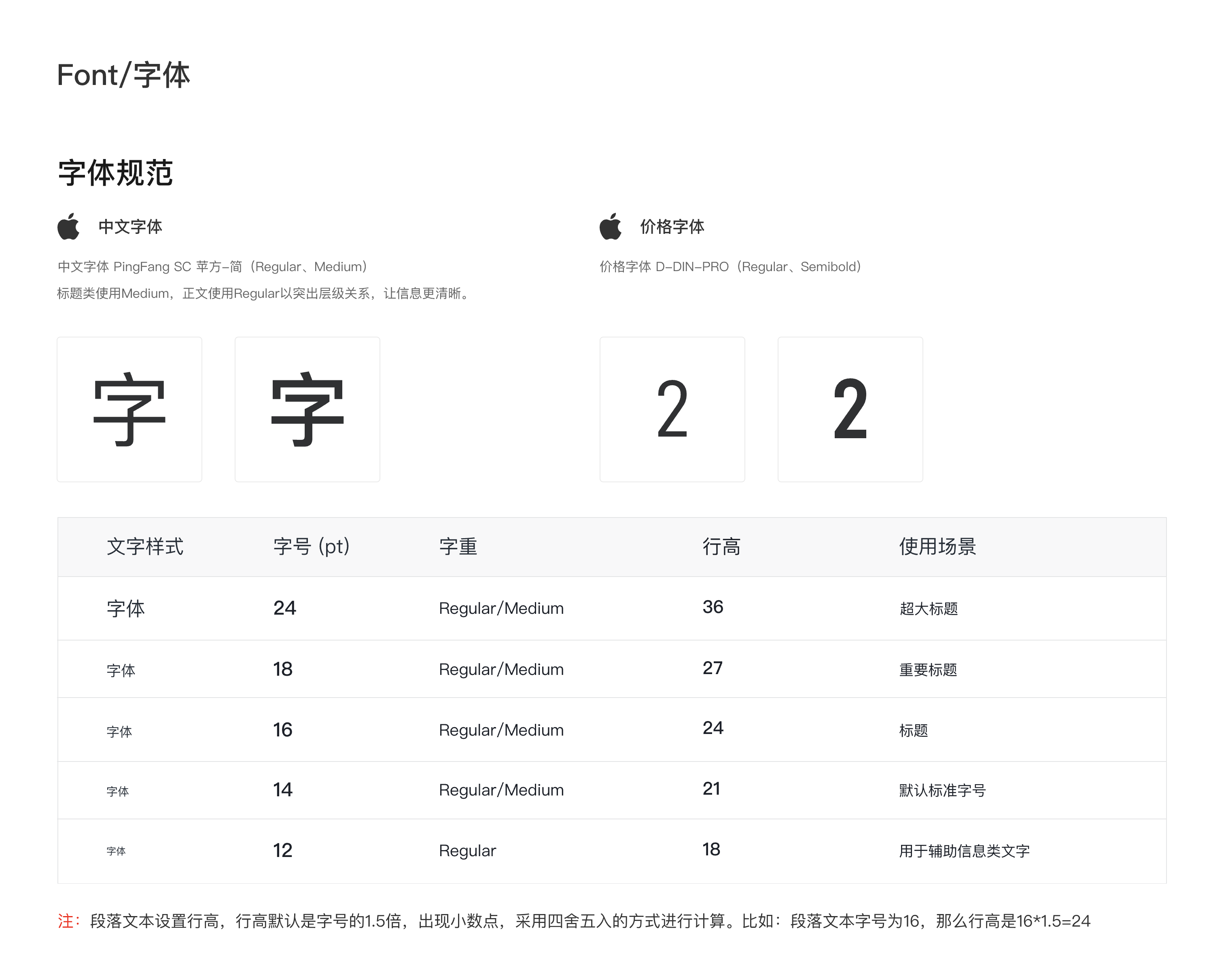Click the line height value 21
The width and height of the screenshot is (1230, 980).
[711, 789]
